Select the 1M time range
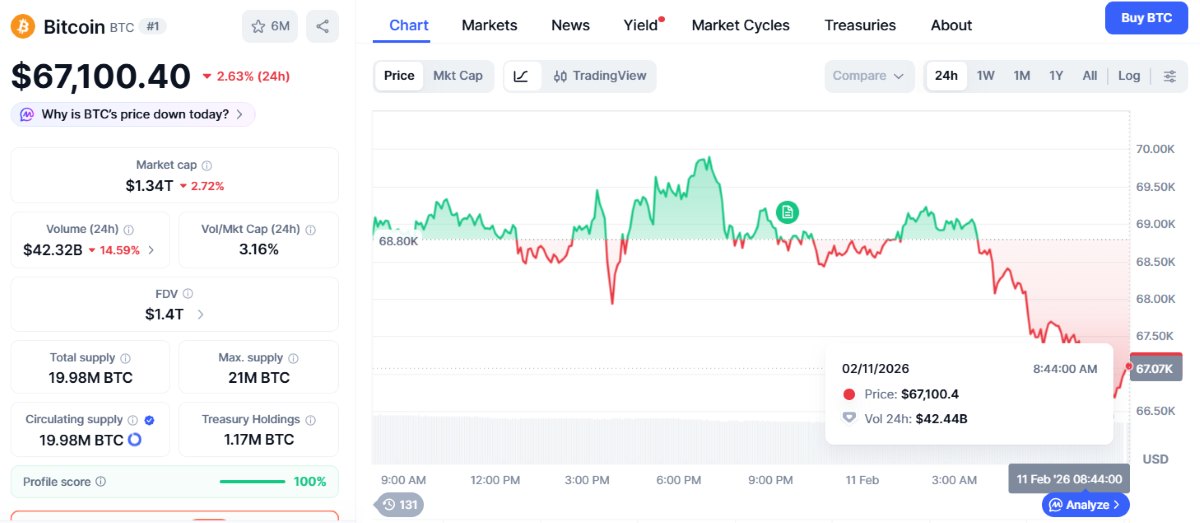Screen dimensions: 1200x523 click(x=1022, y=76)
